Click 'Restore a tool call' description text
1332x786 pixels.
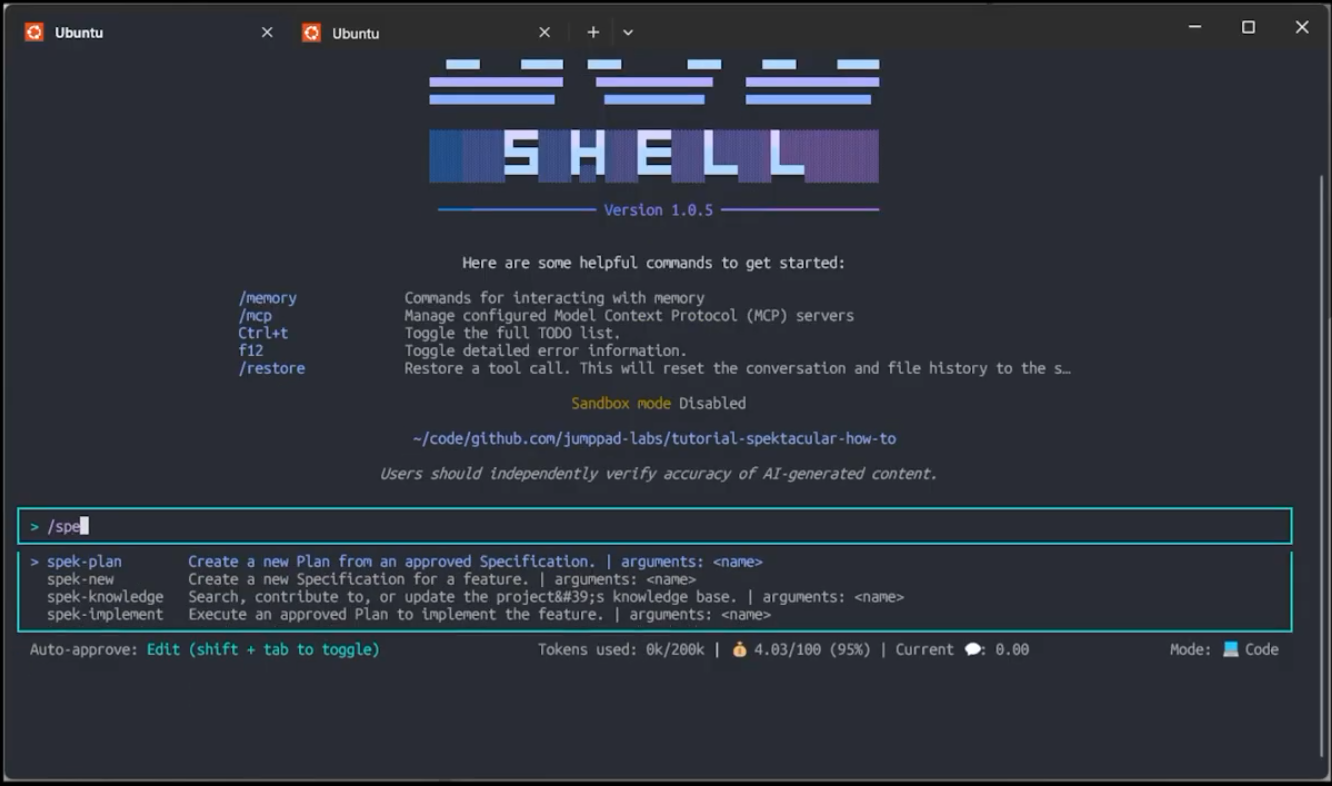[737, 368]
